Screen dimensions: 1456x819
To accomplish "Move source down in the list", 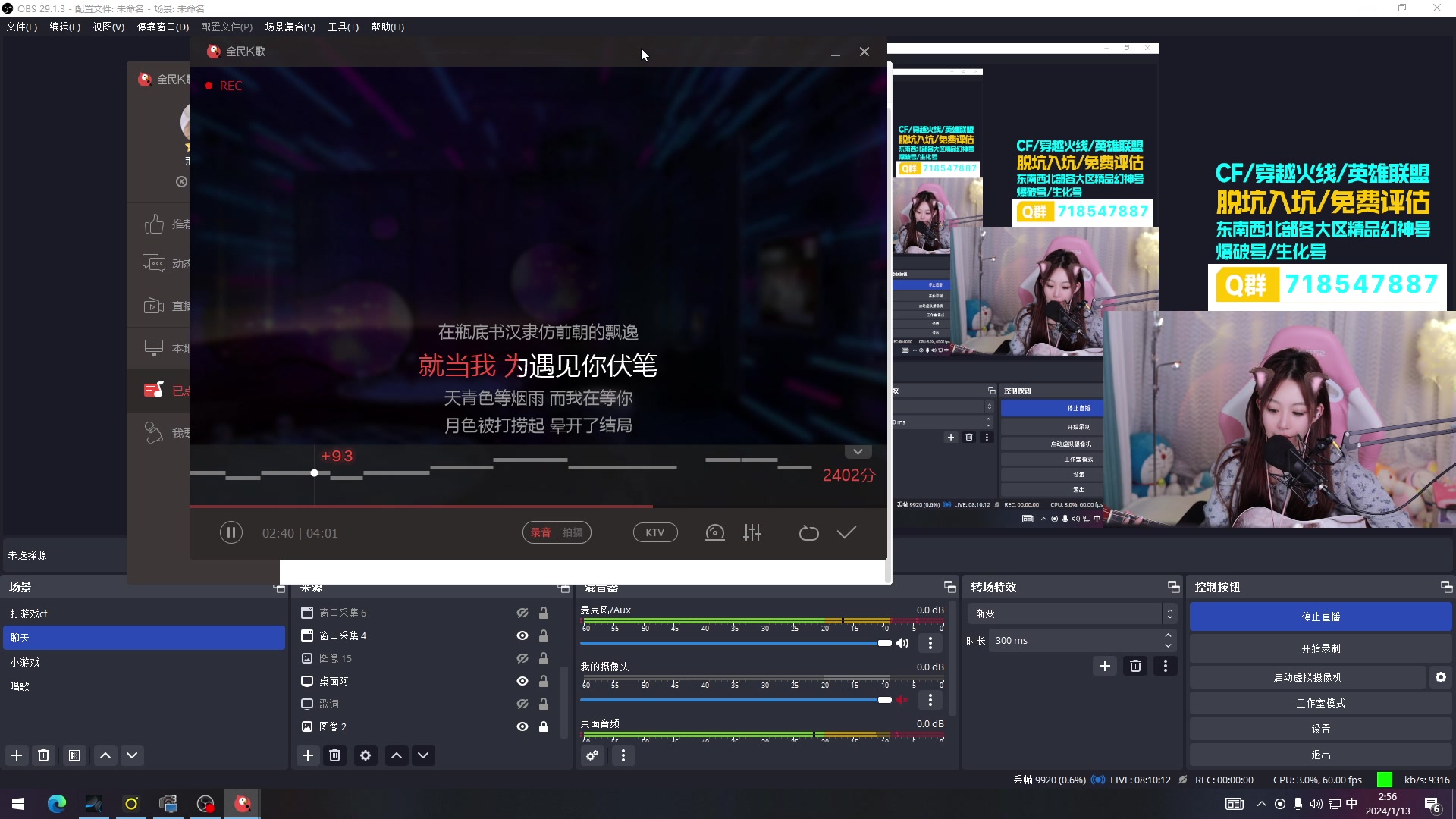I will click(423, 755).
